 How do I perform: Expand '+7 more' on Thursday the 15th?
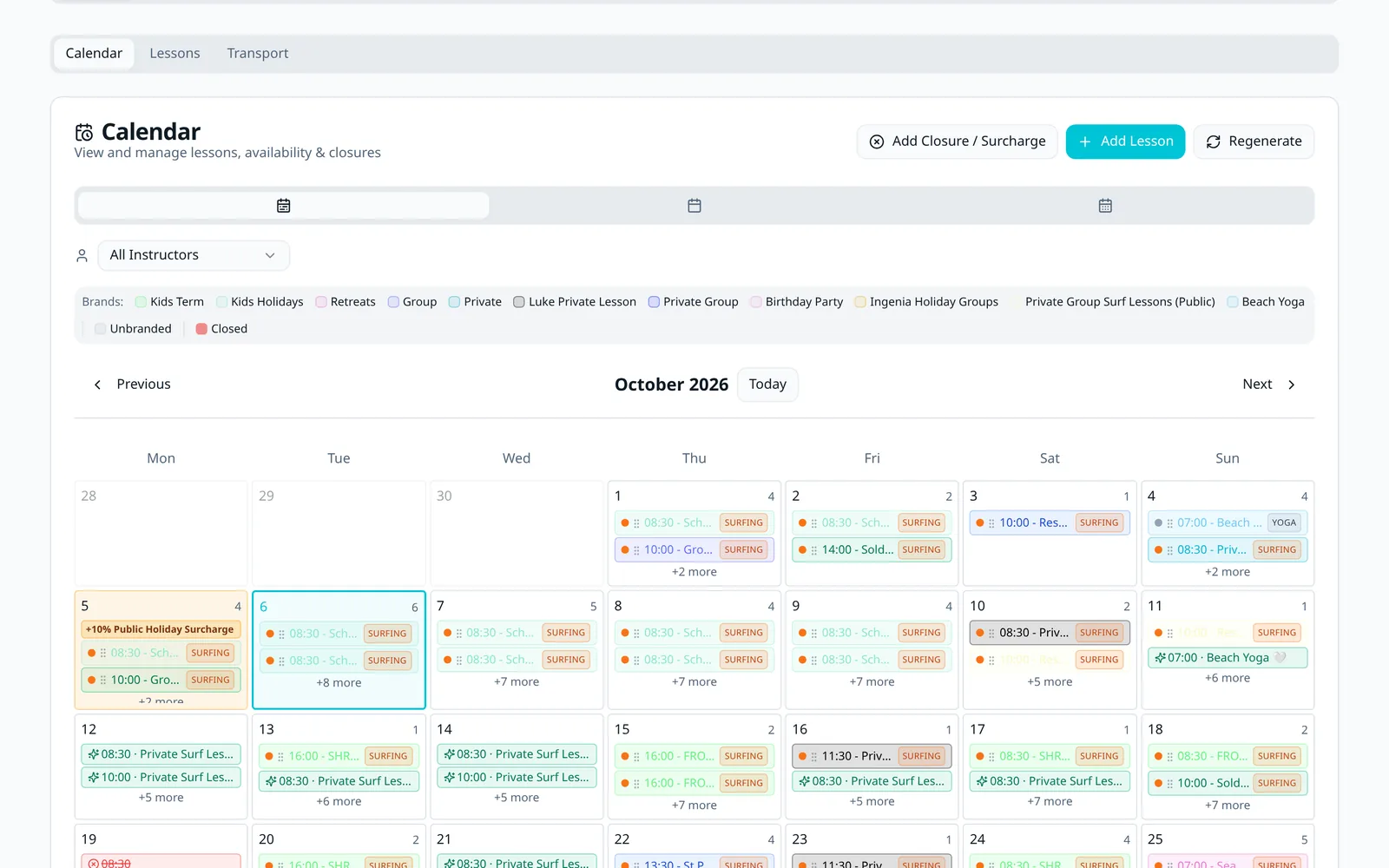[694, 806]
